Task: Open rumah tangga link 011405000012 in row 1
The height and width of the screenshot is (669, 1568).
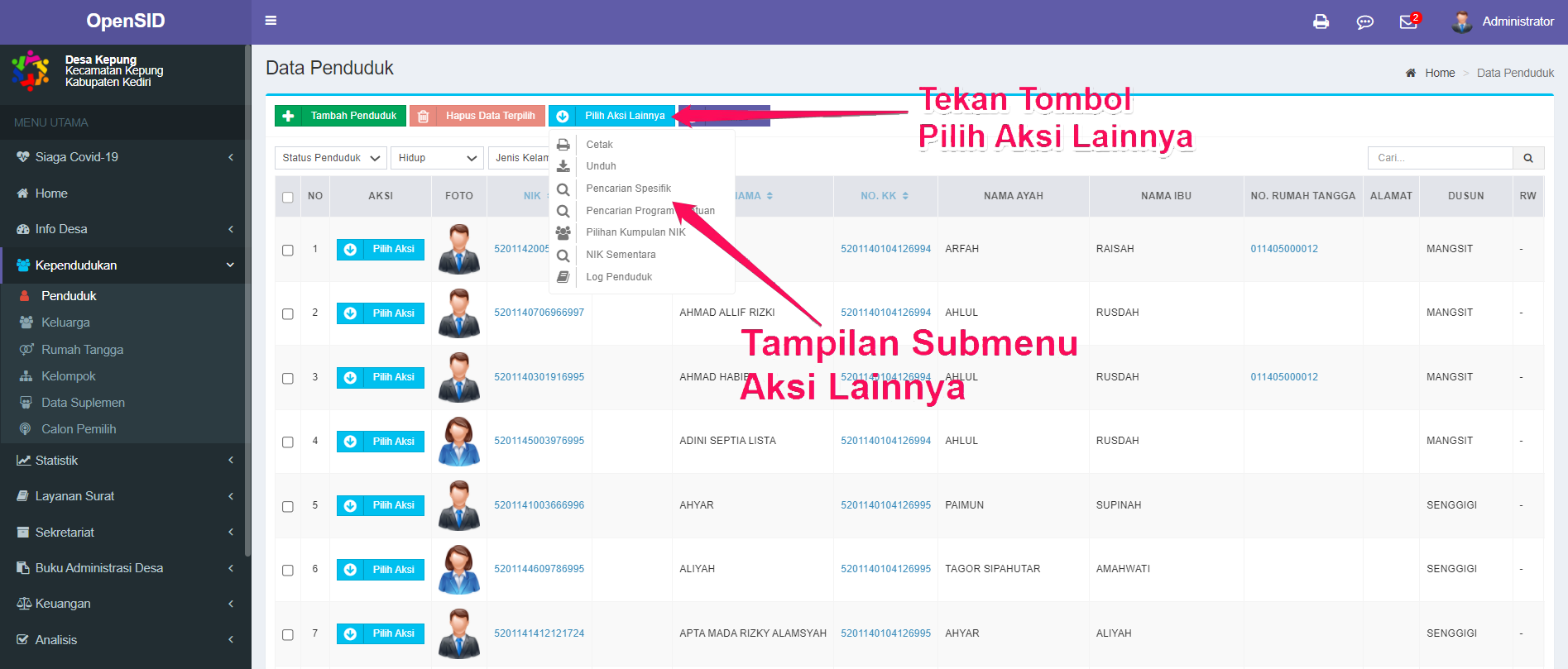Action: (x=1284, y=249)
